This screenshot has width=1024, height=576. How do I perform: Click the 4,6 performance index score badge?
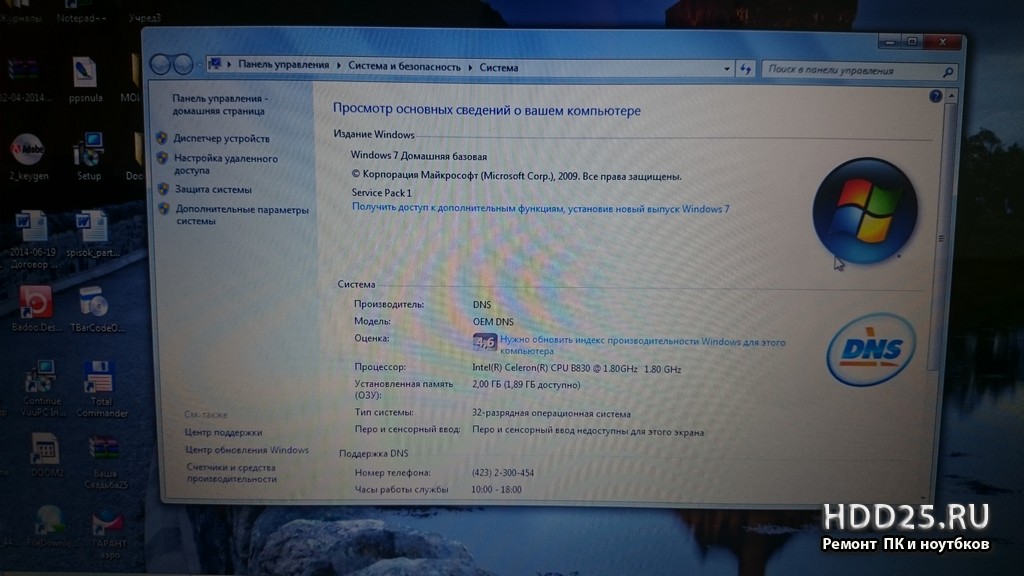[x=484, y=343]
